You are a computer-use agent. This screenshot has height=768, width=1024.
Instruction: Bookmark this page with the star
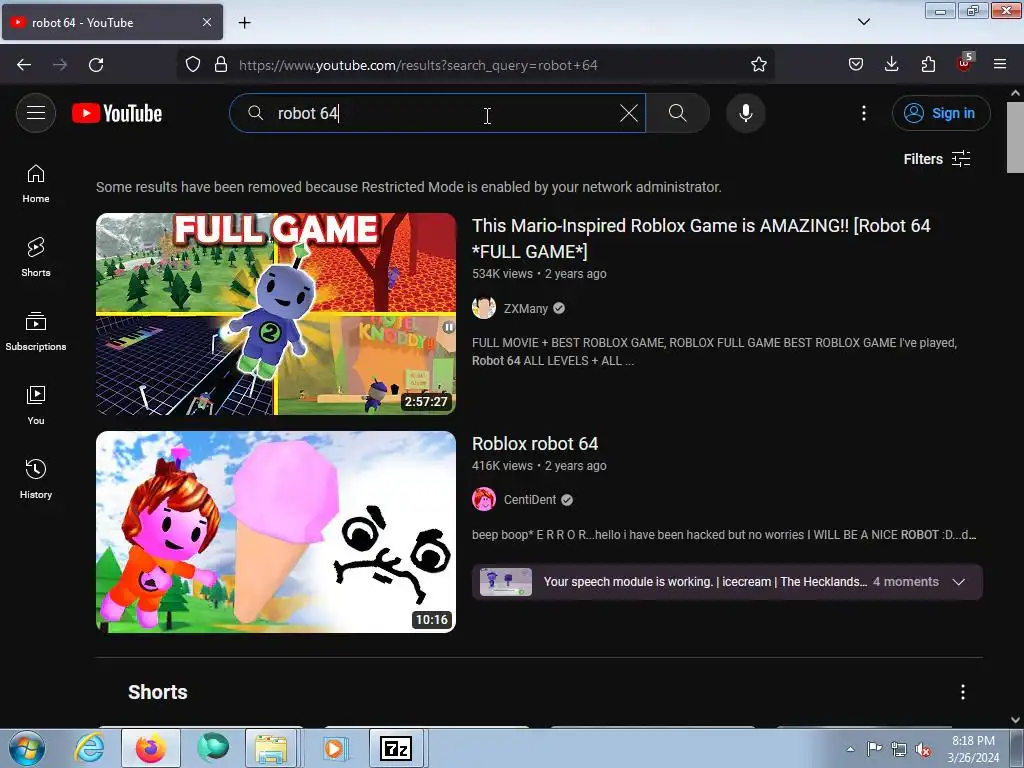coord(758,65)
